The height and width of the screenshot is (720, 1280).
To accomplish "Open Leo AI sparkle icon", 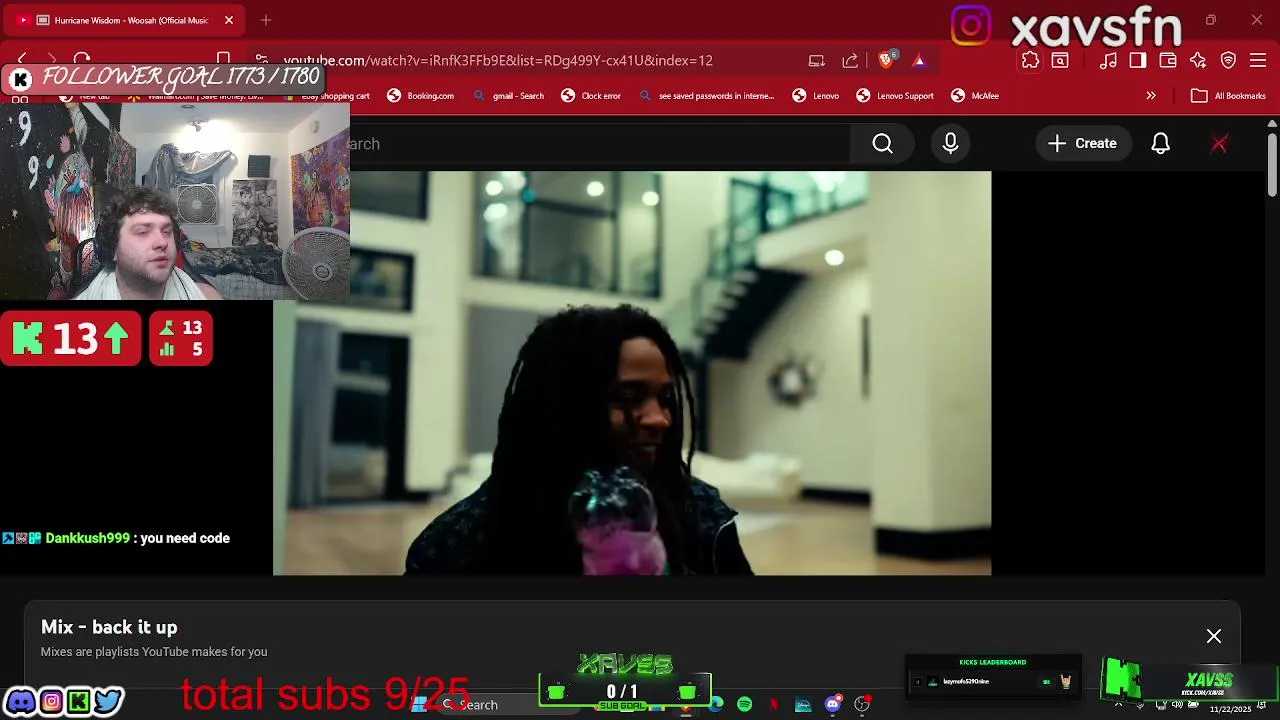I will point(1198,60).
